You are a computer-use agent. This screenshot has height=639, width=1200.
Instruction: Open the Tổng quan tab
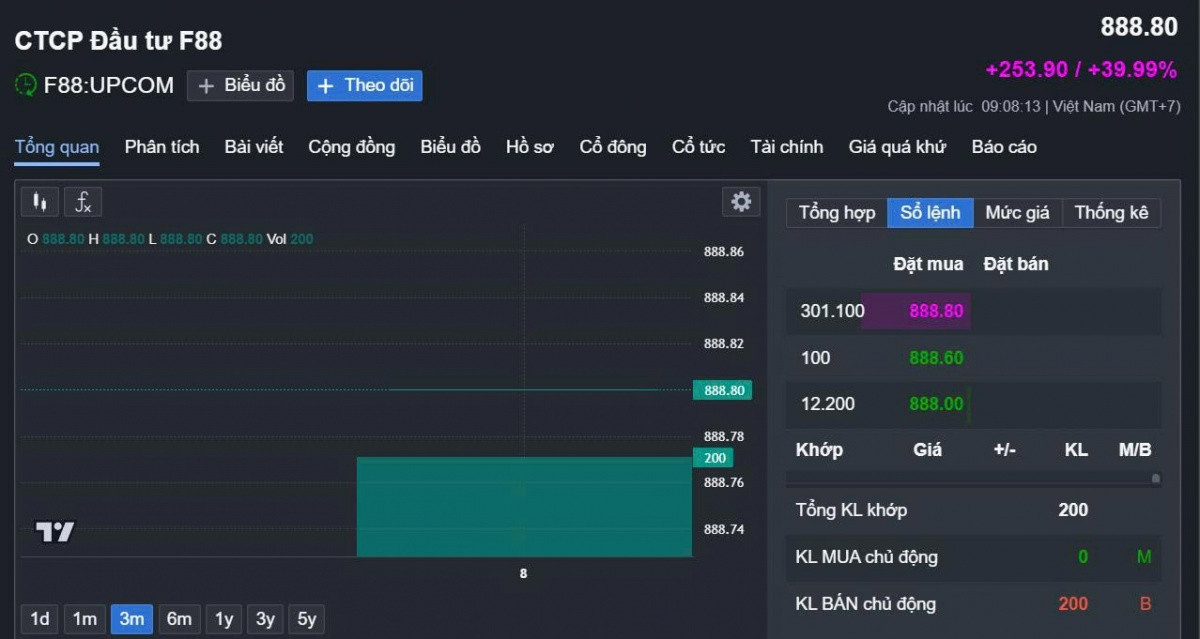point(57,147)
